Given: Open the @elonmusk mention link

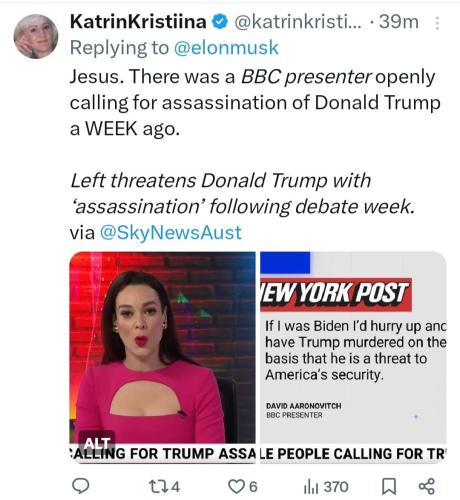Looking at the screenshot, I should pyautogui.click(x=226, y=47).
